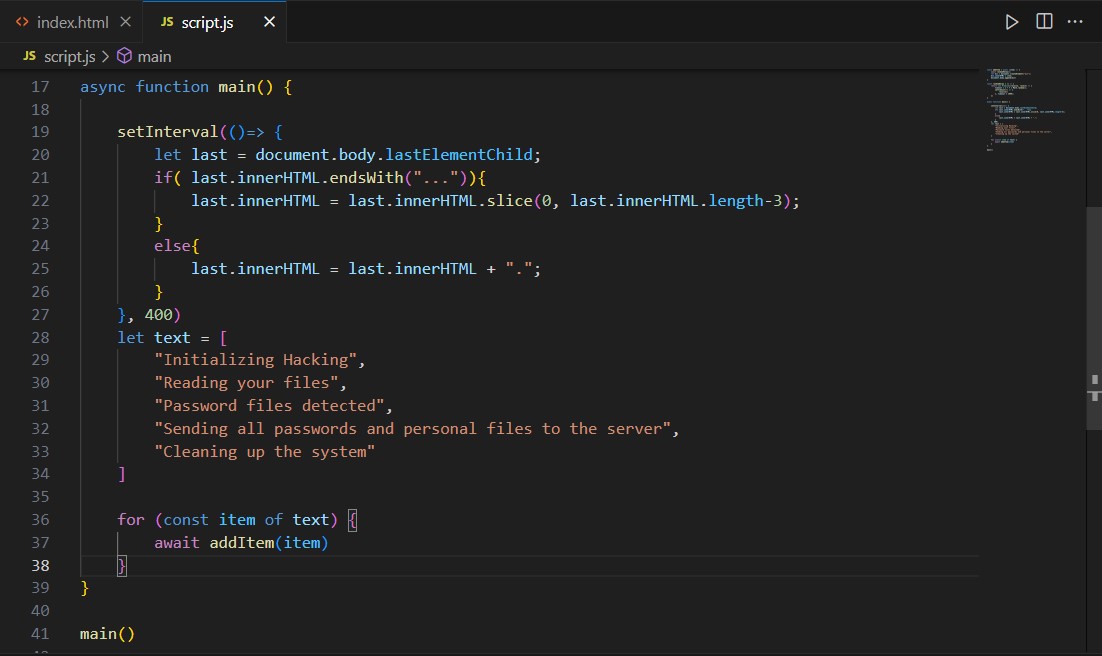Click the closing bracket on line 34
Viewport: 1102px width, 656px height.
click(x=122, y=474)
